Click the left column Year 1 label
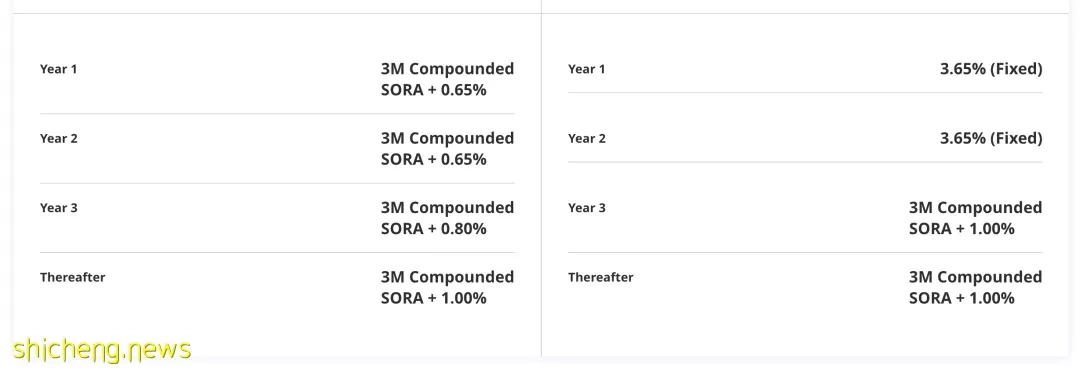The width and height of the screenshot is (1080, 369). click(59, 69)
